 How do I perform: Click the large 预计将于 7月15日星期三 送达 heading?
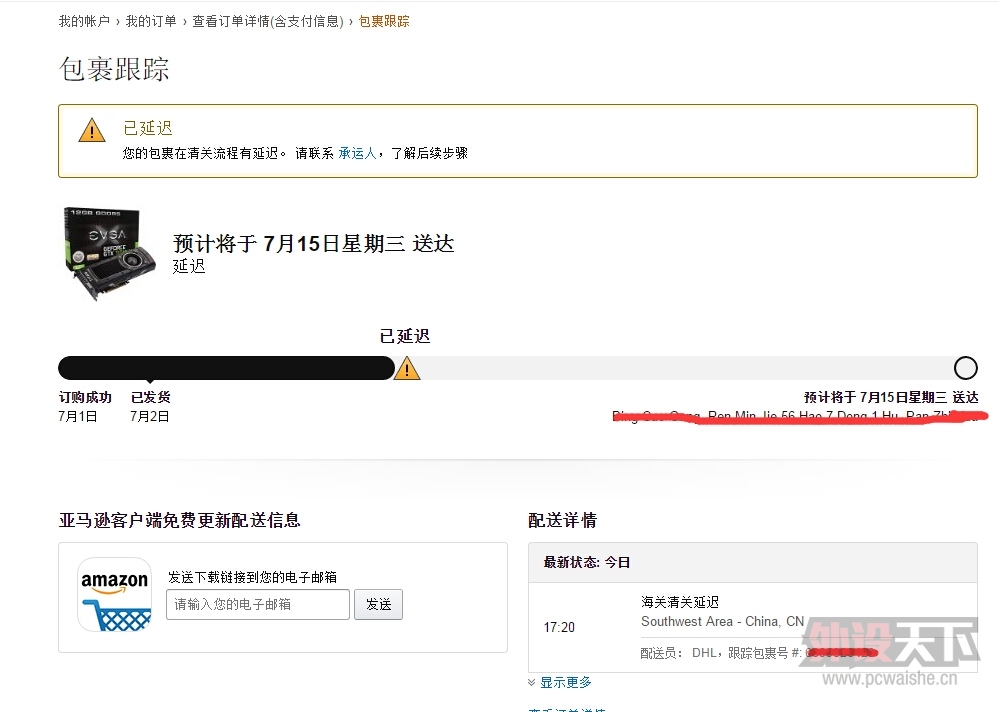pos(313,244)
